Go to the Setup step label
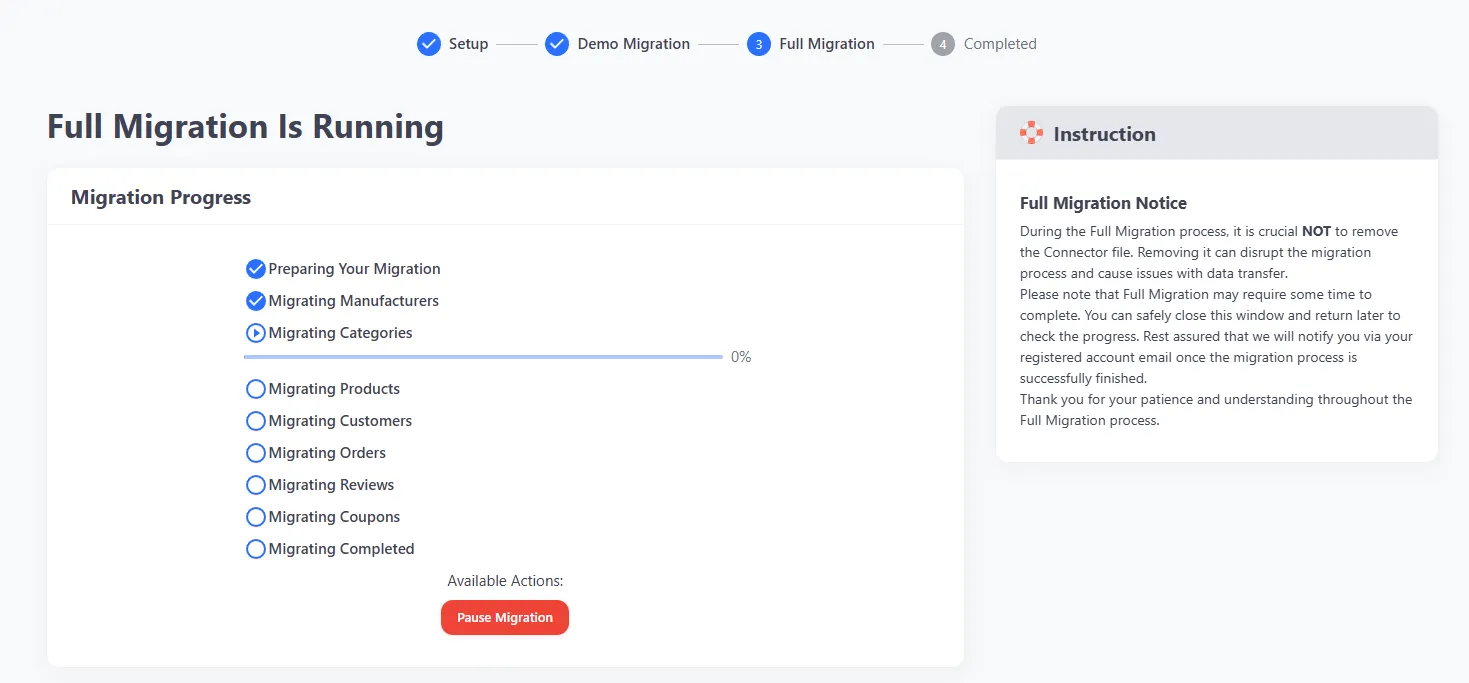This screenshot has width=1469, height=683. (468, 44)
